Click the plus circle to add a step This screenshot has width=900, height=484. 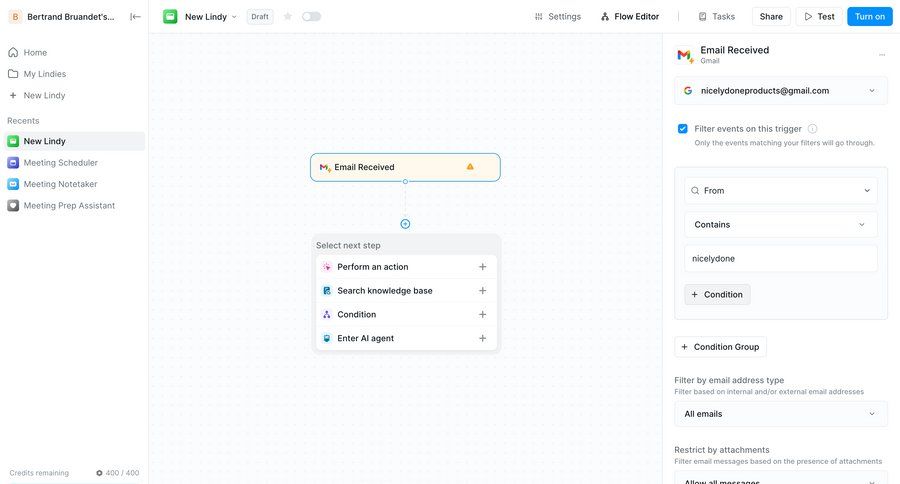[x=405, y=224]
